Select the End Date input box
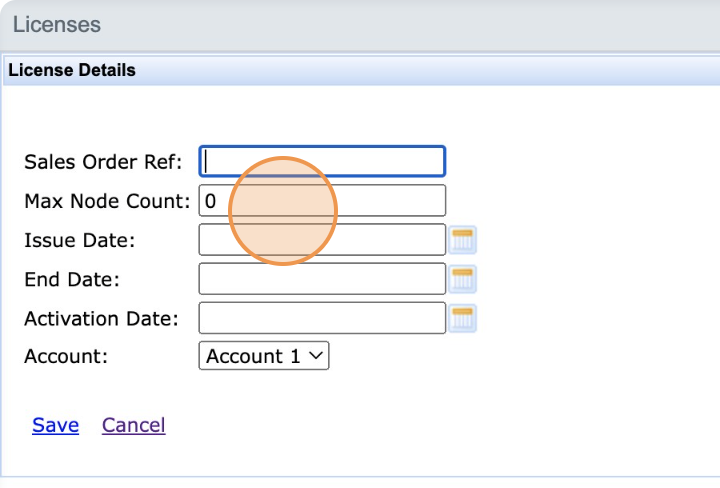Image resolution: width=720 pixels, height=488 pixels. pos(322,279)
